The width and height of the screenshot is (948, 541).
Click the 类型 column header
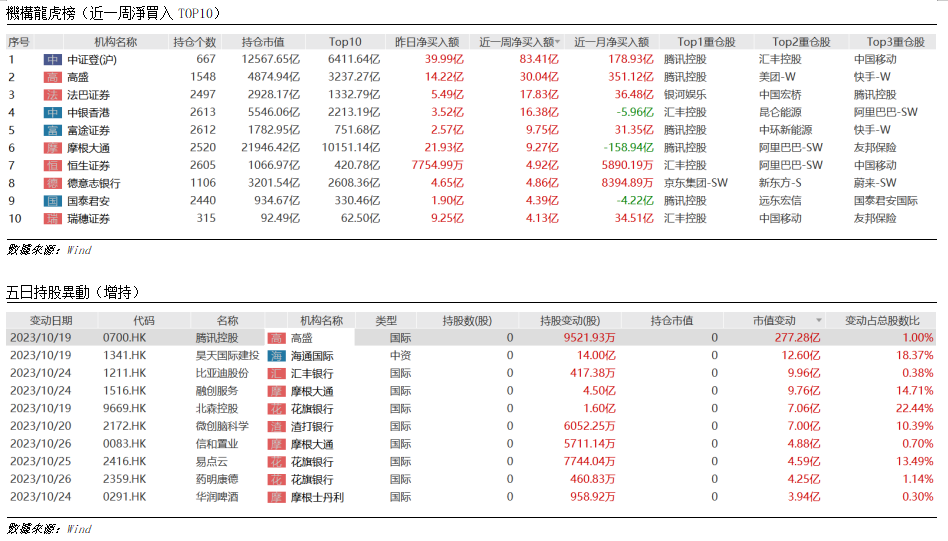point(386,321)
